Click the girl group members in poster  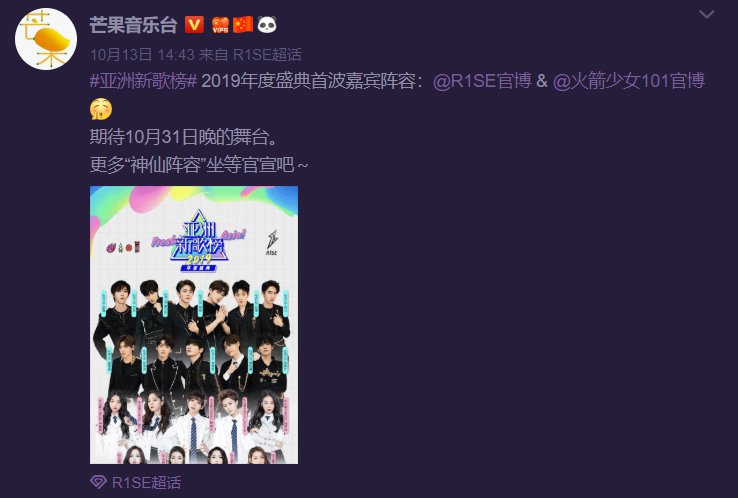coord(194,427)
